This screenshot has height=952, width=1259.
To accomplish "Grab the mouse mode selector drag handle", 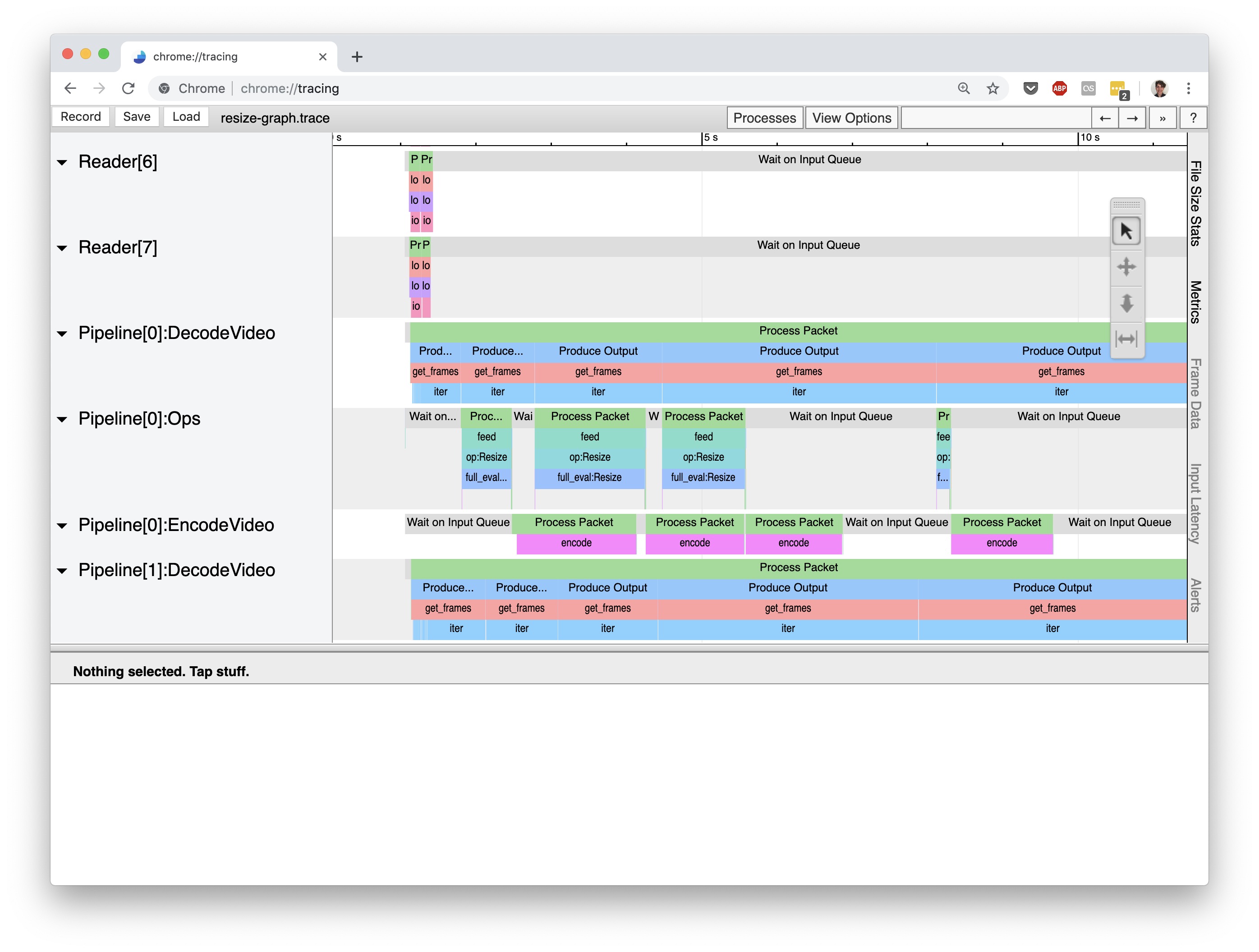I will 1126,205.
